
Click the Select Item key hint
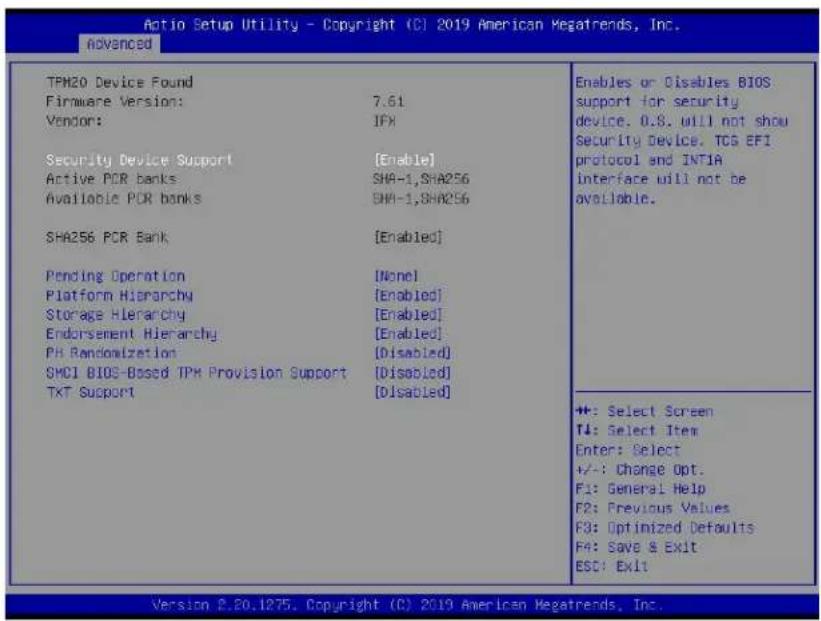pos(637,431)
